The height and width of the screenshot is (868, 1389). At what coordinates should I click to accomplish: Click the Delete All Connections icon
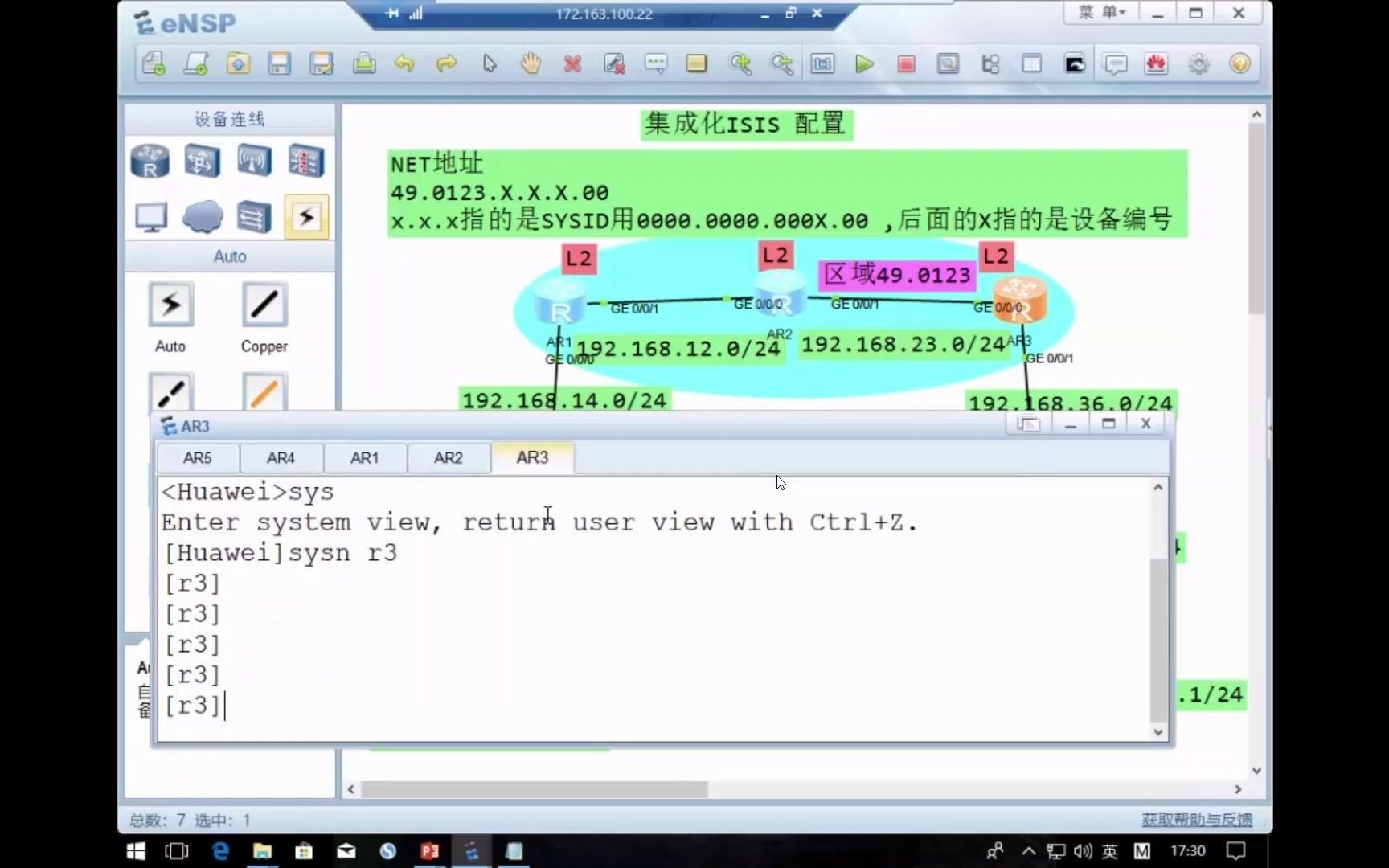(614, 63)
